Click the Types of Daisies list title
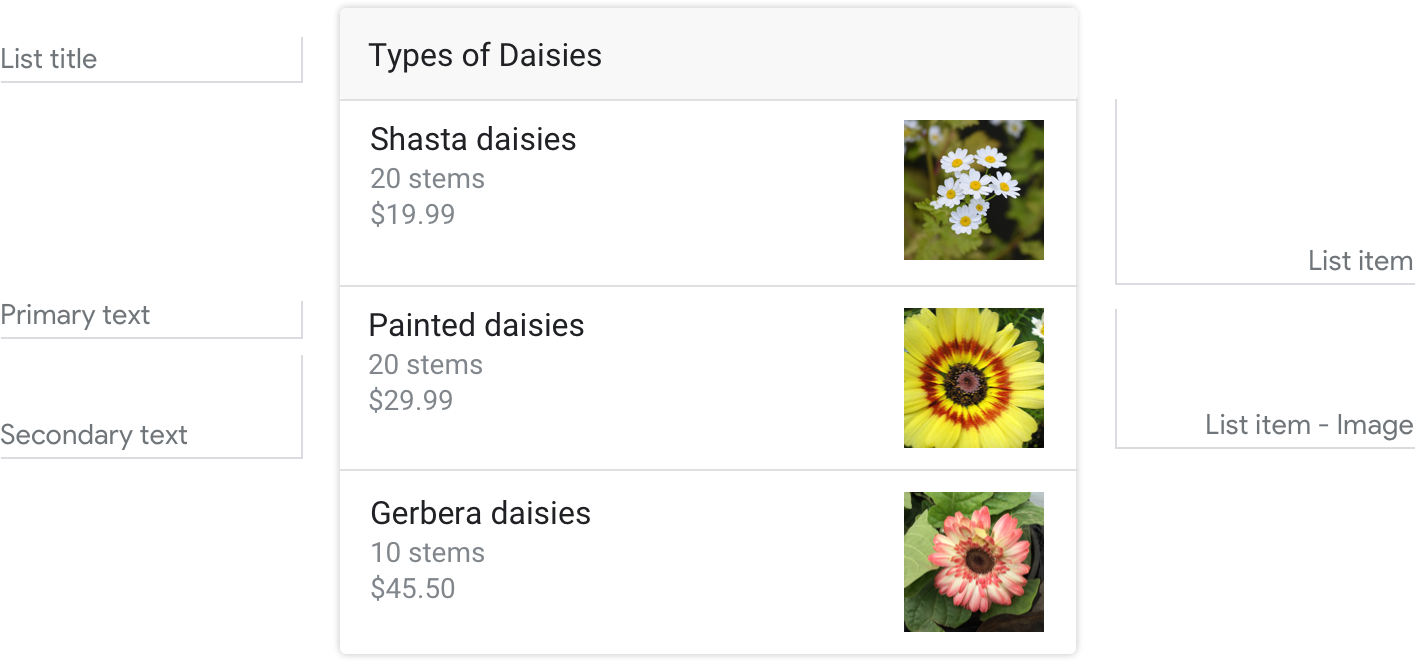Image resolution: width=1415 pixels, height=662 pixels. [485, 55]
